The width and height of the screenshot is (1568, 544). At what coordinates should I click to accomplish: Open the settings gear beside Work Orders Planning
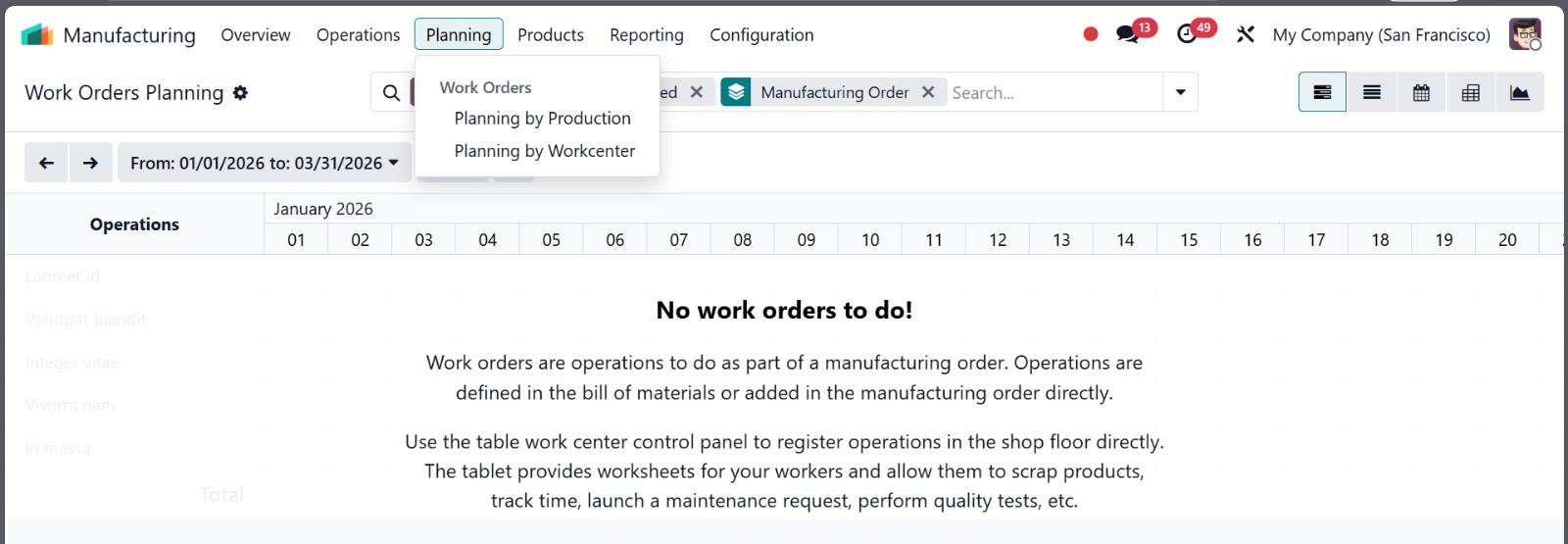(x=240, y=93)
